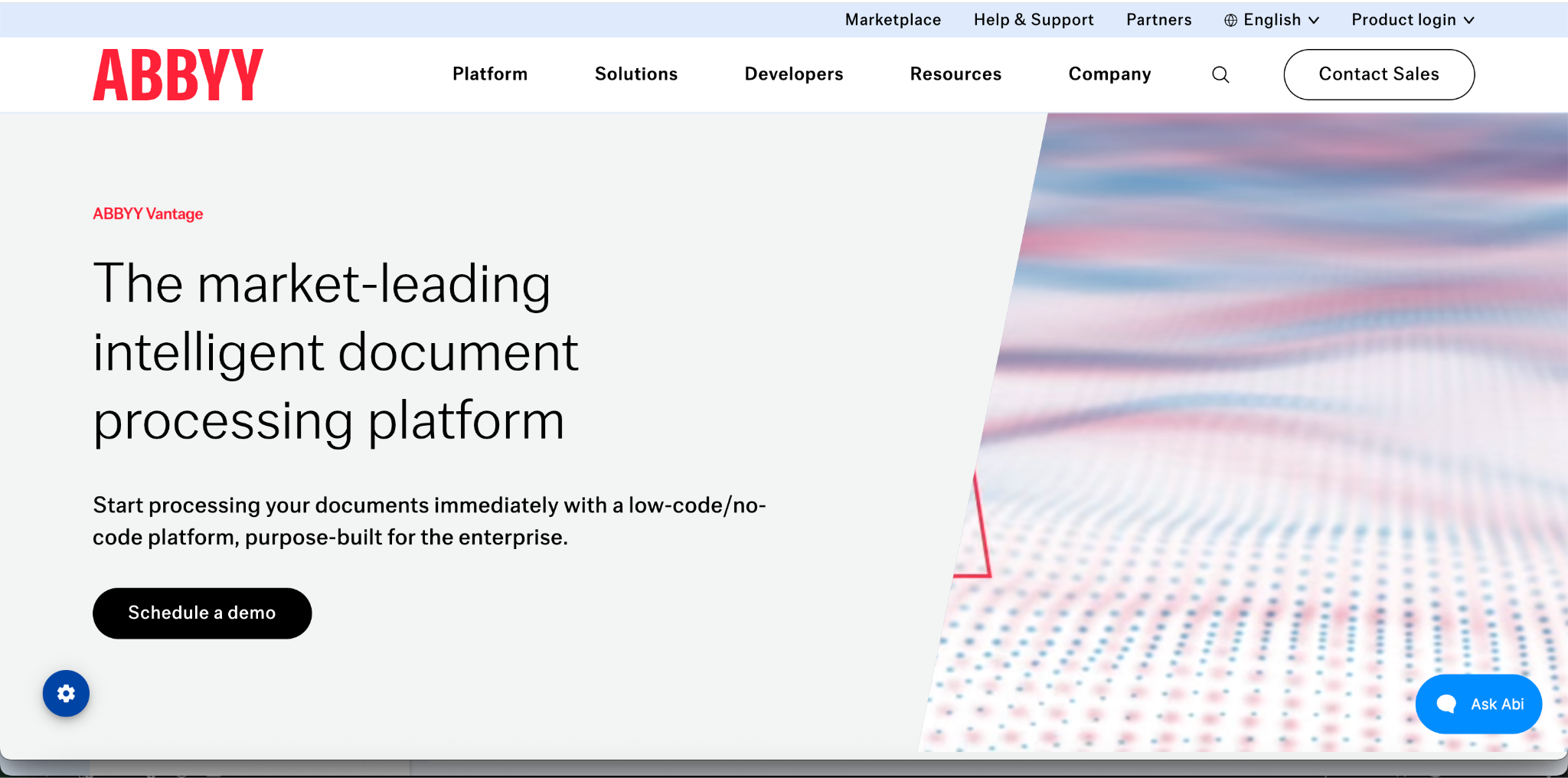Screen dimensions: 1568x778
Task: Click the blue gear settings icon
Action: point(66,694)
